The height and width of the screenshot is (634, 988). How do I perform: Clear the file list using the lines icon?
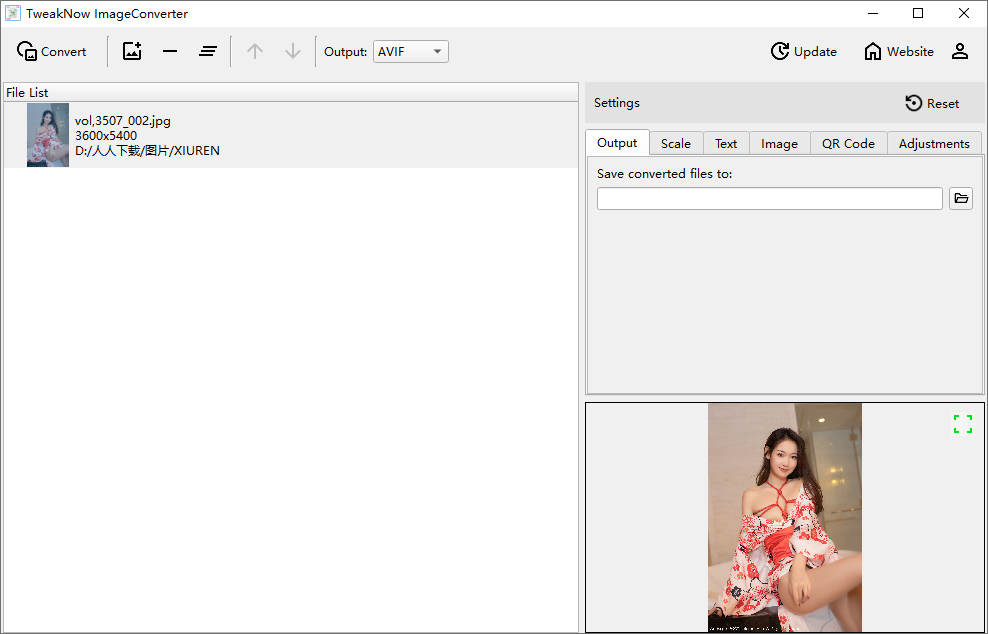pyautogui.click(x=208, y=52)
